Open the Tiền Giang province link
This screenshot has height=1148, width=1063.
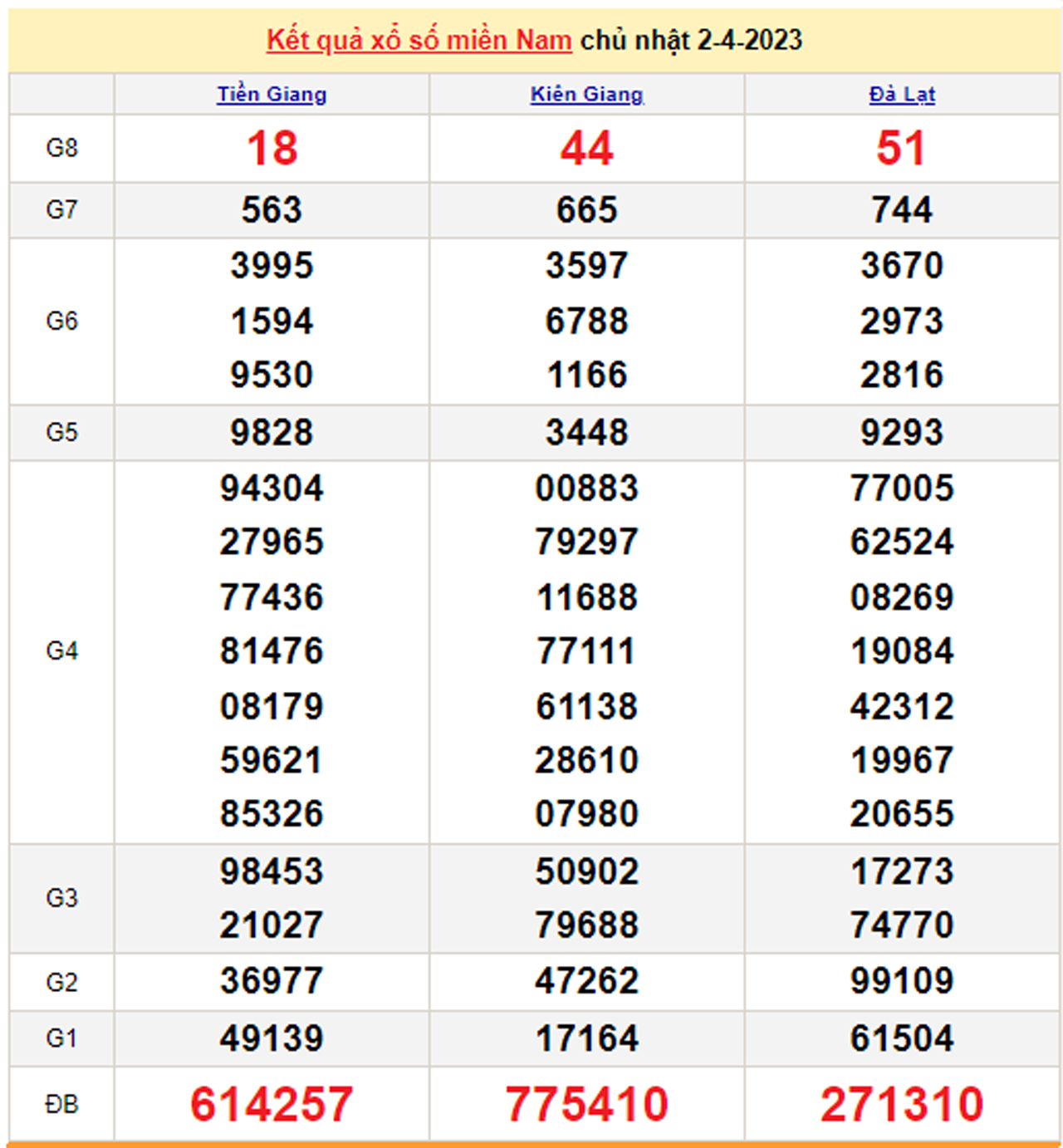(x=272, y=94)
